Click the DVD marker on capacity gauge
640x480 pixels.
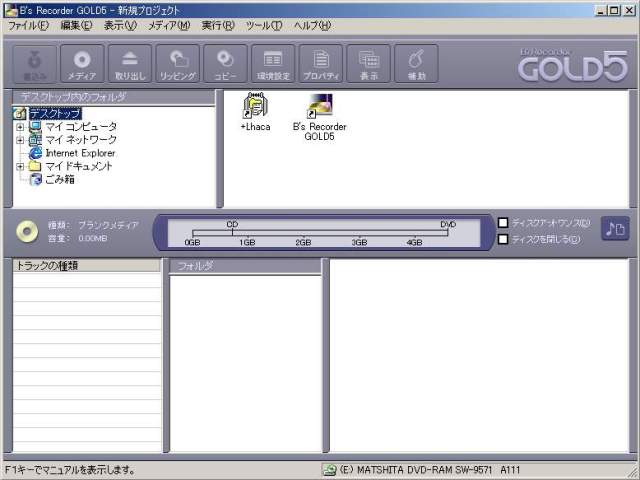(x=448, y=224)
